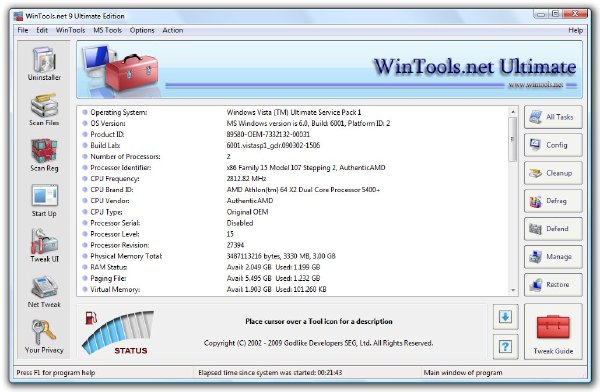
Task: Select the 'Paging File:' row
Action: tap(294, 278)
